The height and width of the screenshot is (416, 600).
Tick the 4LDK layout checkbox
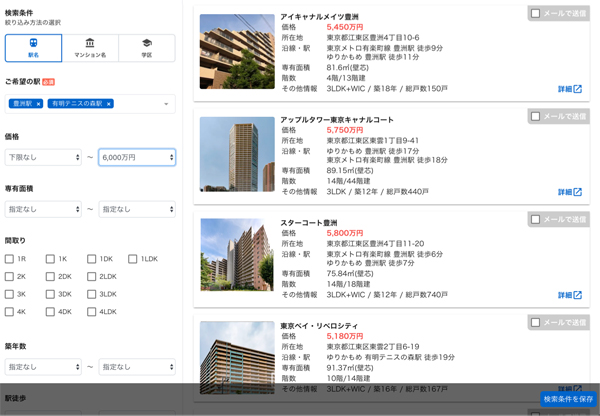92,311
